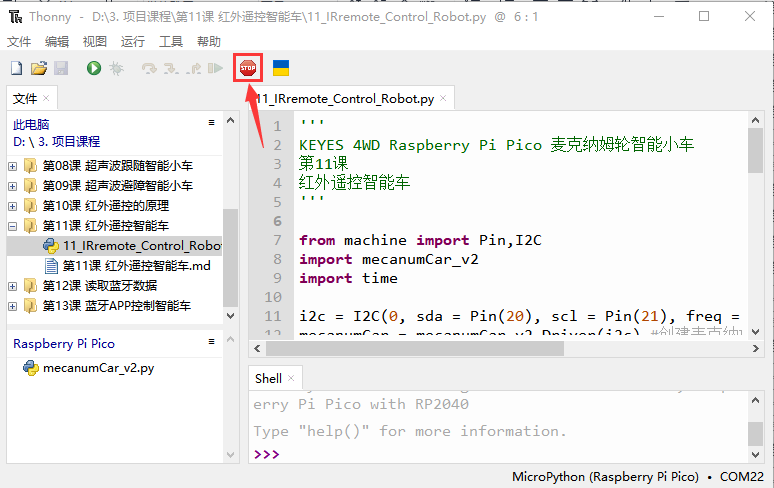Image resolution: width=774 pixels, height=488 pixels.
Task: Click comment text 红外遥控智能车 in editor
Action: (354, 183)
